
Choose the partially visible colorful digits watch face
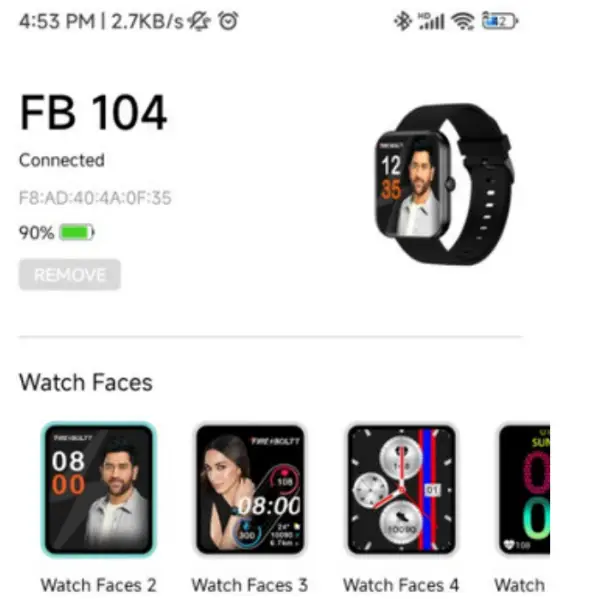click(524, 489)
